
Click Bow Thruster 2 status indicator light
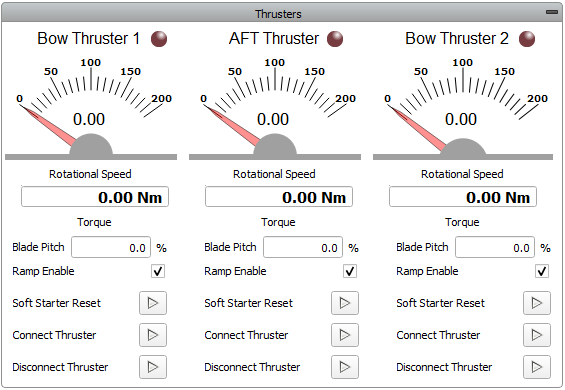527,39
